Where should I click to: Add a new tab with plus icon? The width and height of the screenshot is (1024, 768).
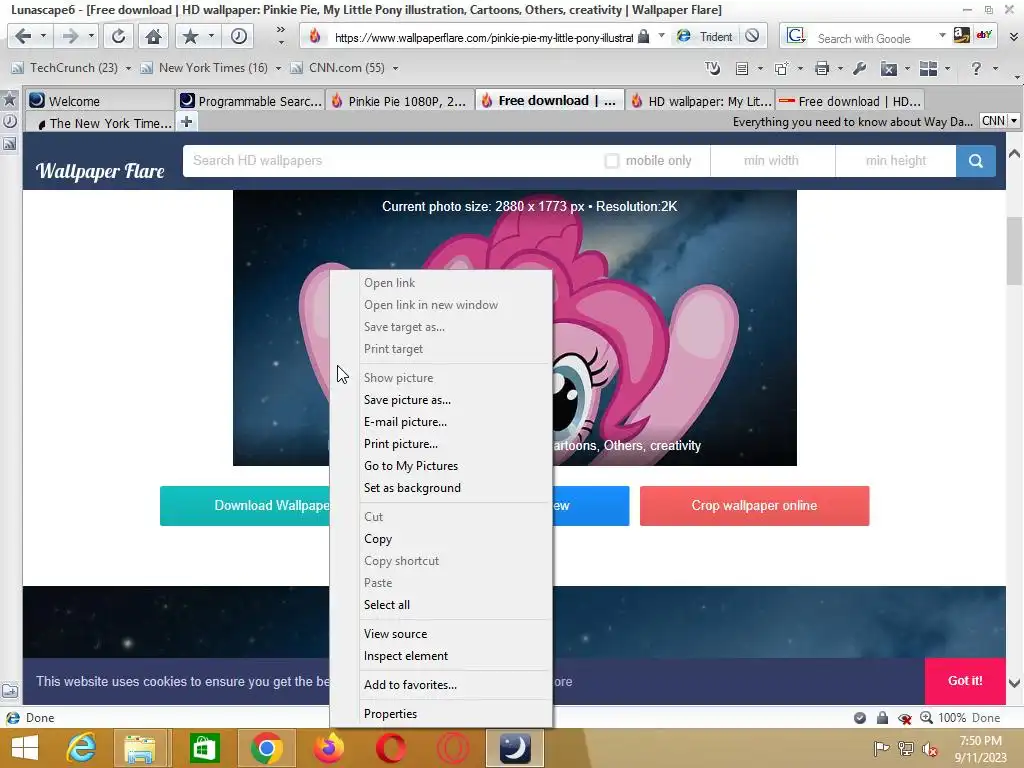click(x=186, y=121)
